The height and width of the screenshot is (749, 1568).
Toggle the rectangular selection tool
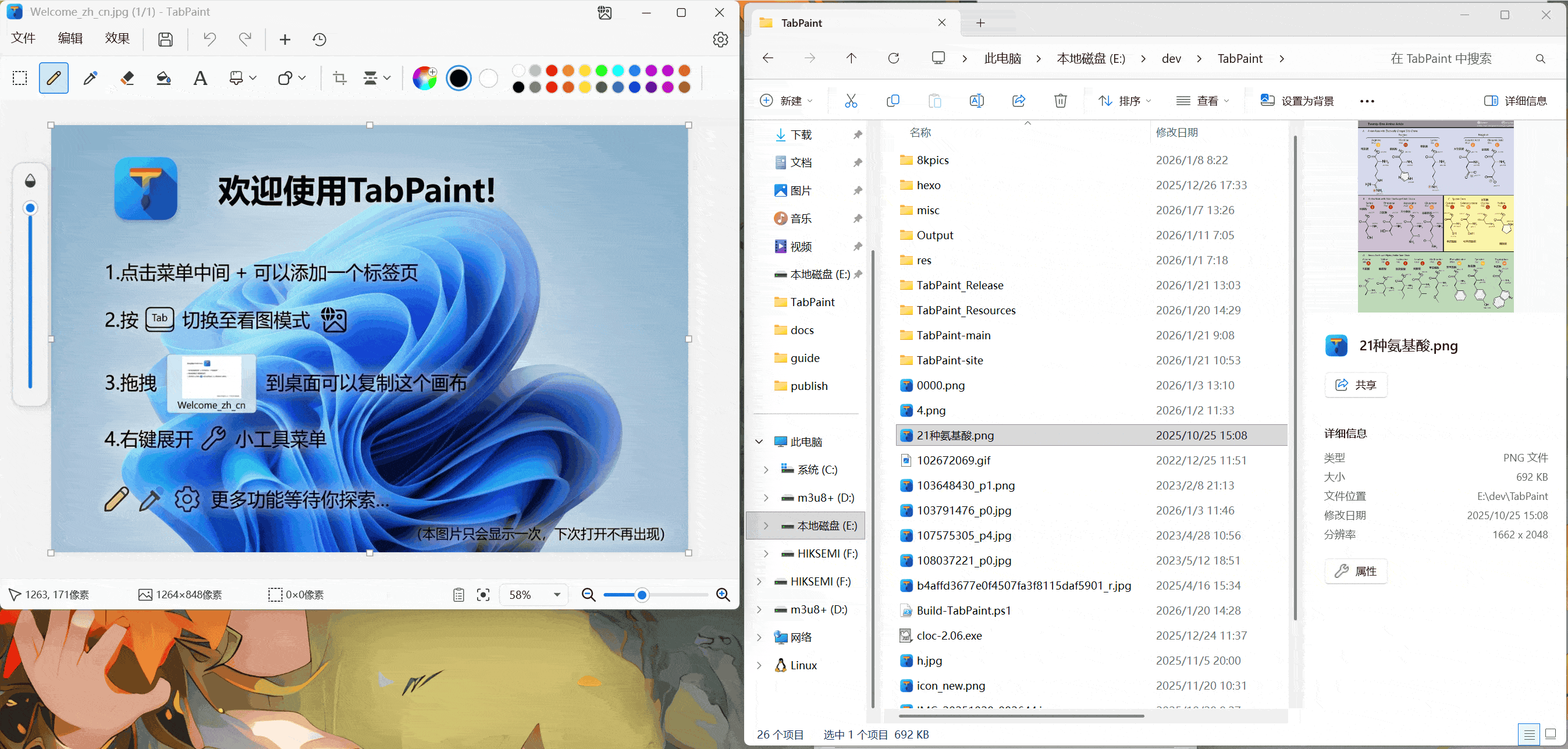point(20,78)
